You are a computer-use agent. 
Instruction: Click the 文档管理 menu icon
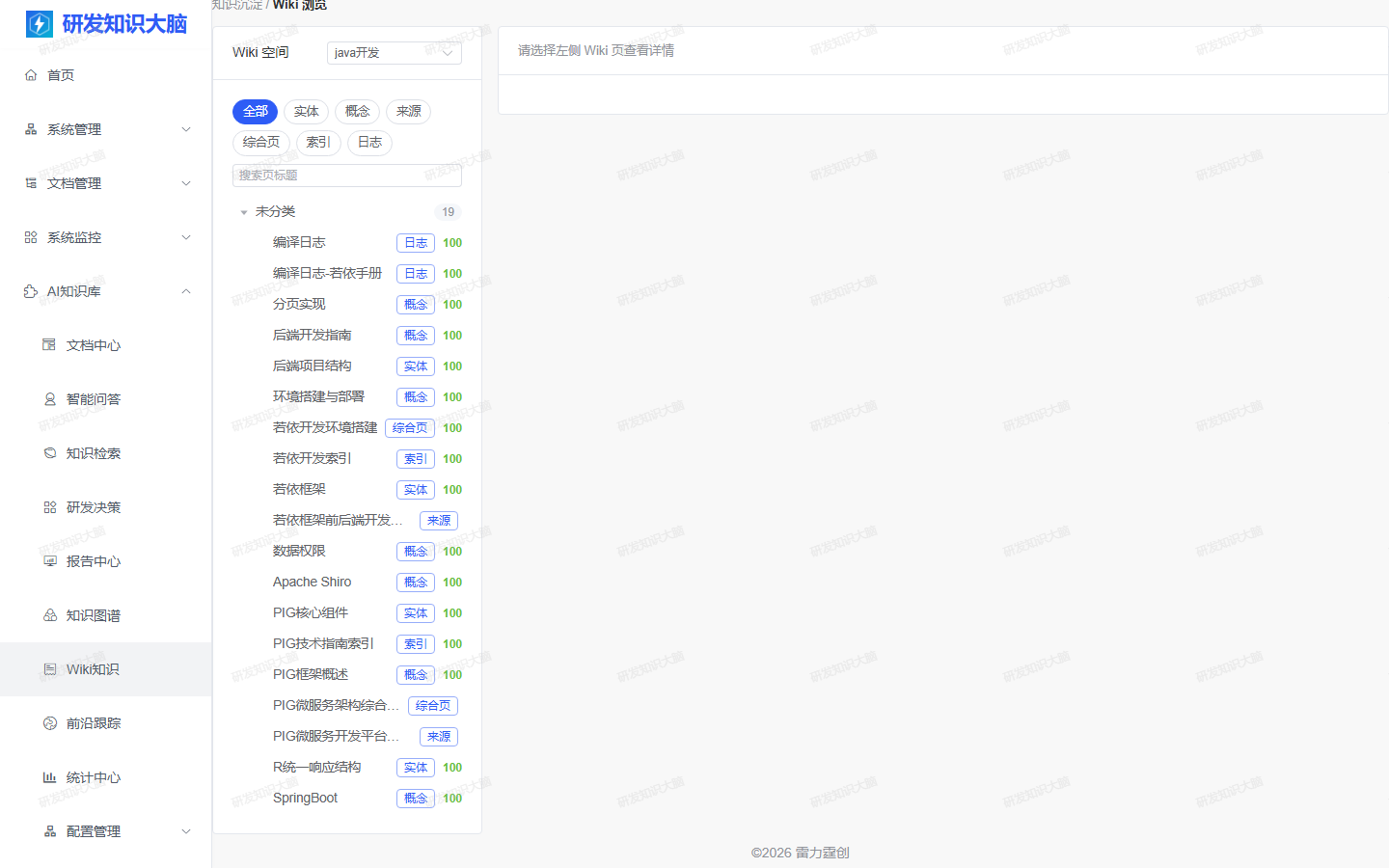(x=31, y=183)
